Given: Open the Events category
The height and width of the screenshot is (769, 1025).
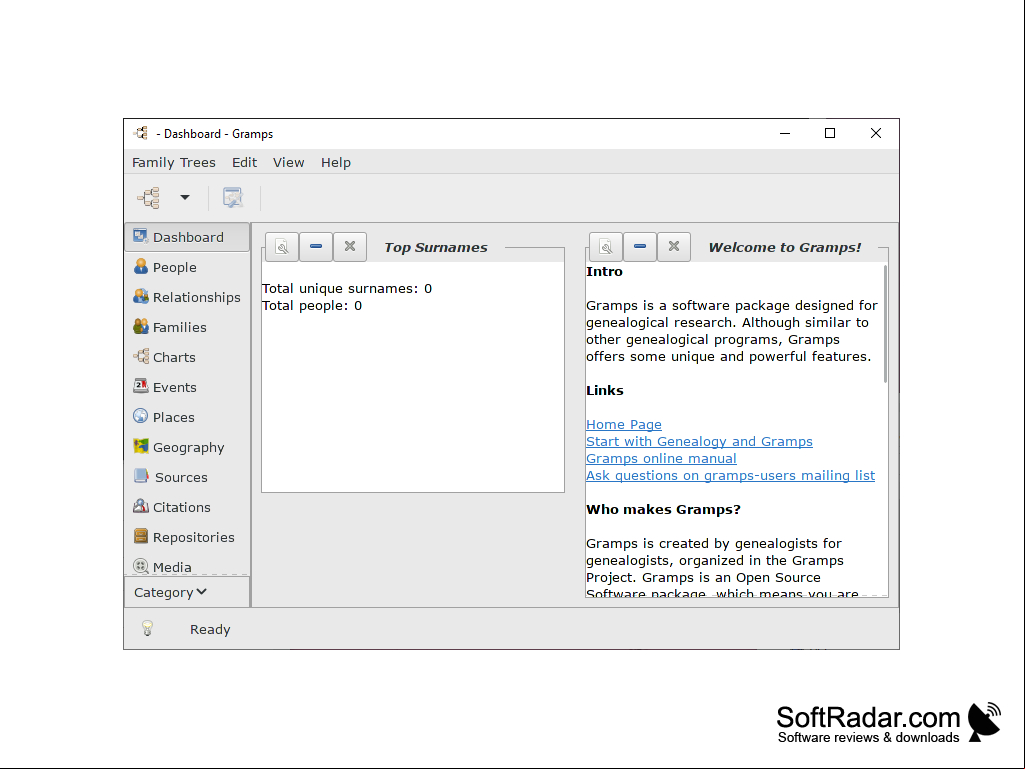Looking at the screenshot, I should pos(187,387).
